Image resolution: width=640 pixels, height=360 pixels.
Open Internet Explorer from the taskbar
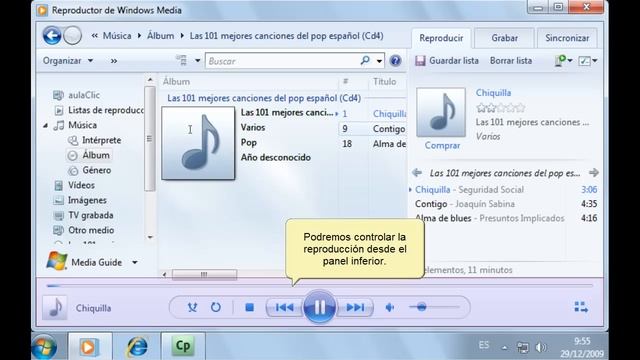point(138,347)
